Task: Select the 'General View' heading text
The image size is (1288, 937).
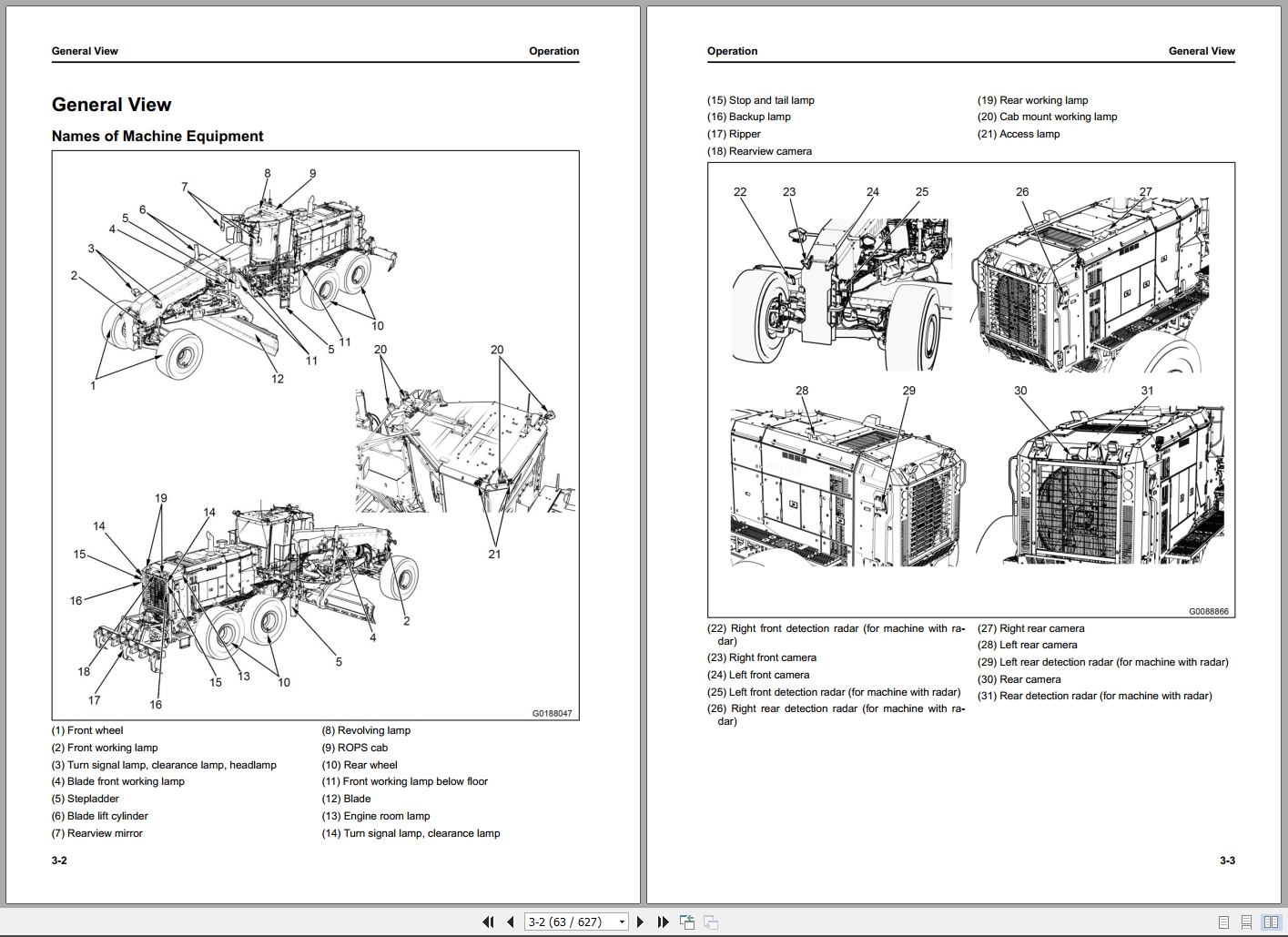Action: point(111,105)
